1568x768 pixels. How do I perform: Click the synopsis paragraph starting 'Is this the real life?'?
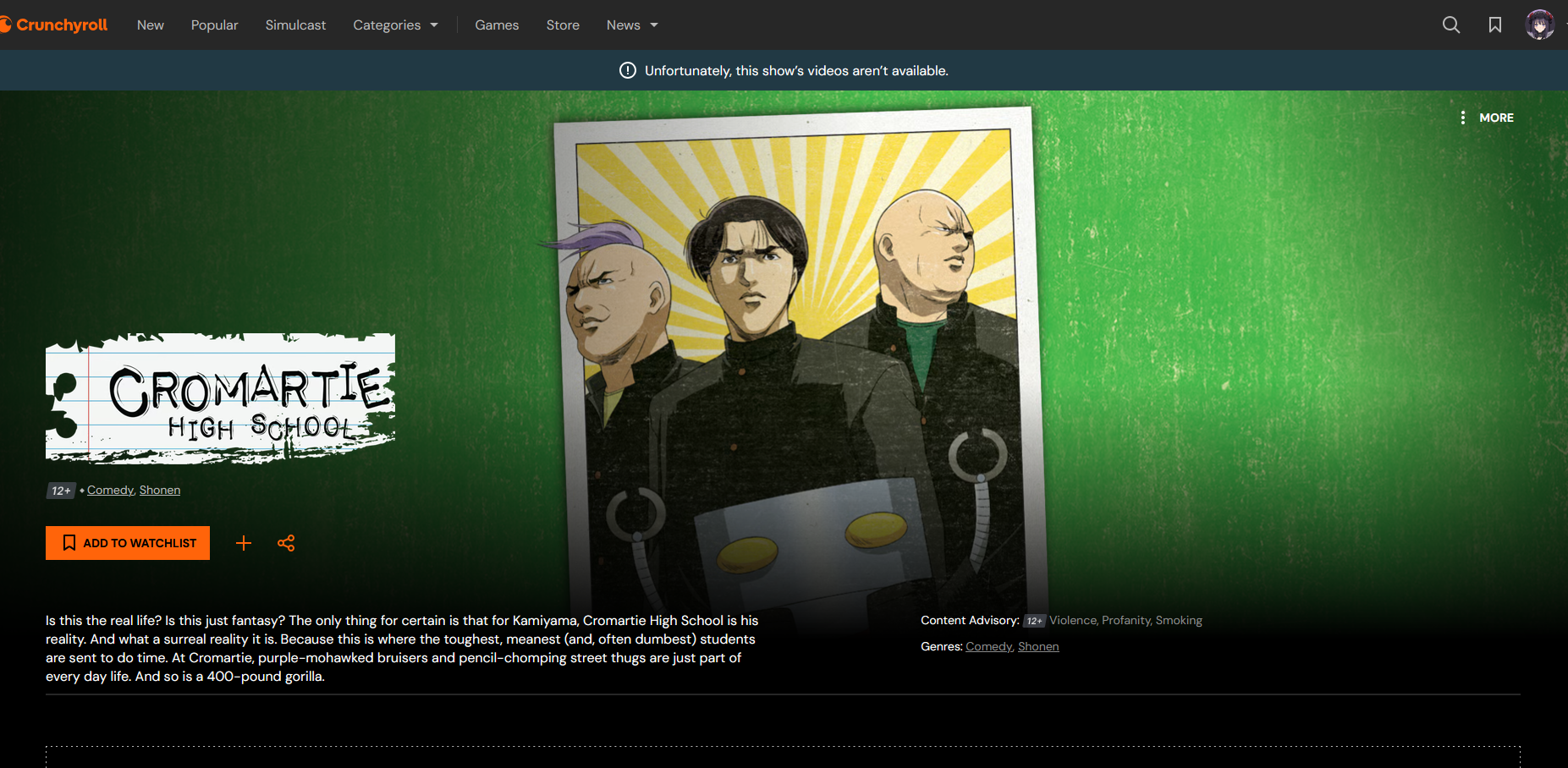click(402, 648)
